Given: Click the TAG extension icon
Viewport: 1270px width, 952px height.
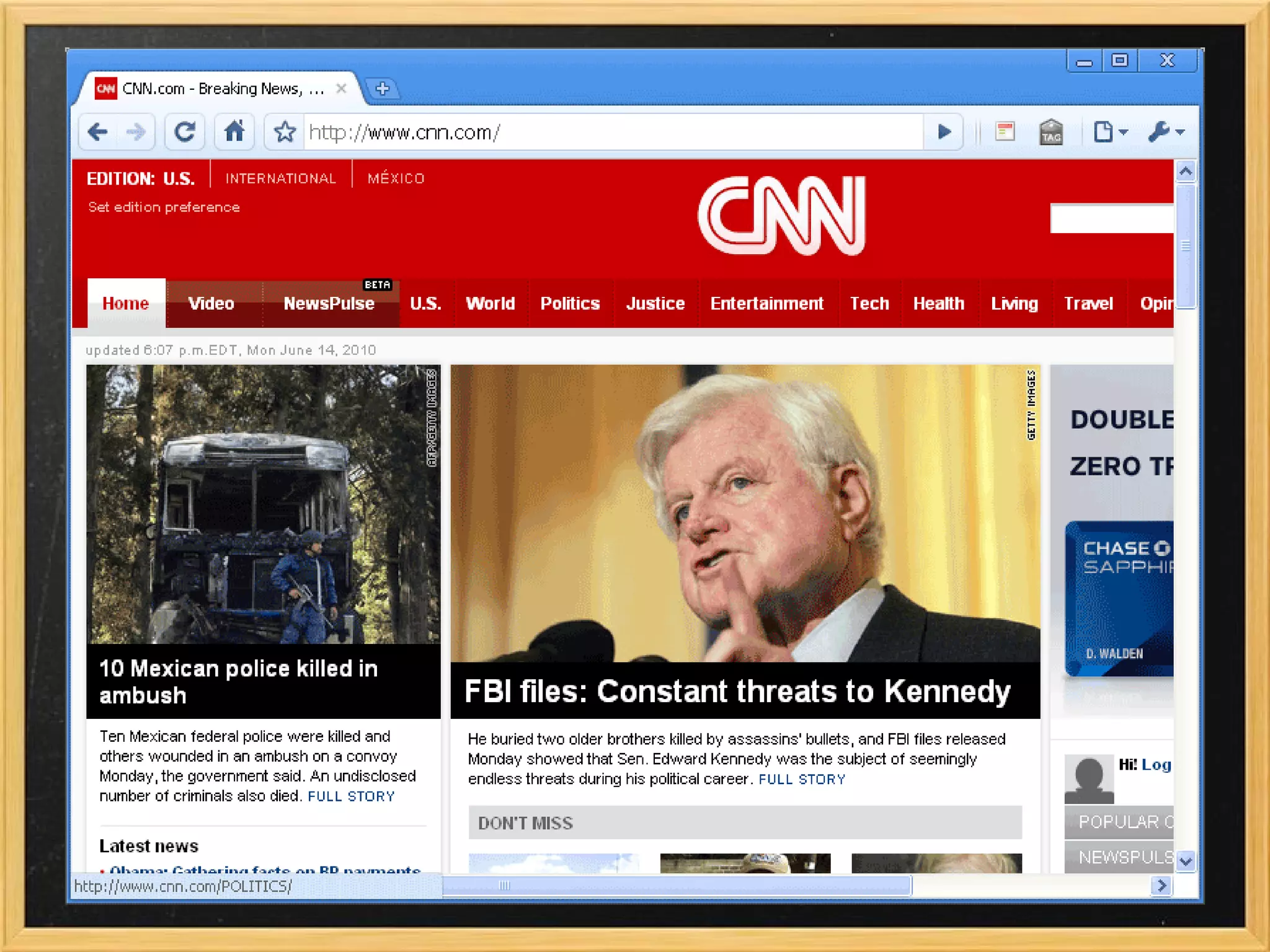Looking at the screenshot, I should pos(1050,131).
